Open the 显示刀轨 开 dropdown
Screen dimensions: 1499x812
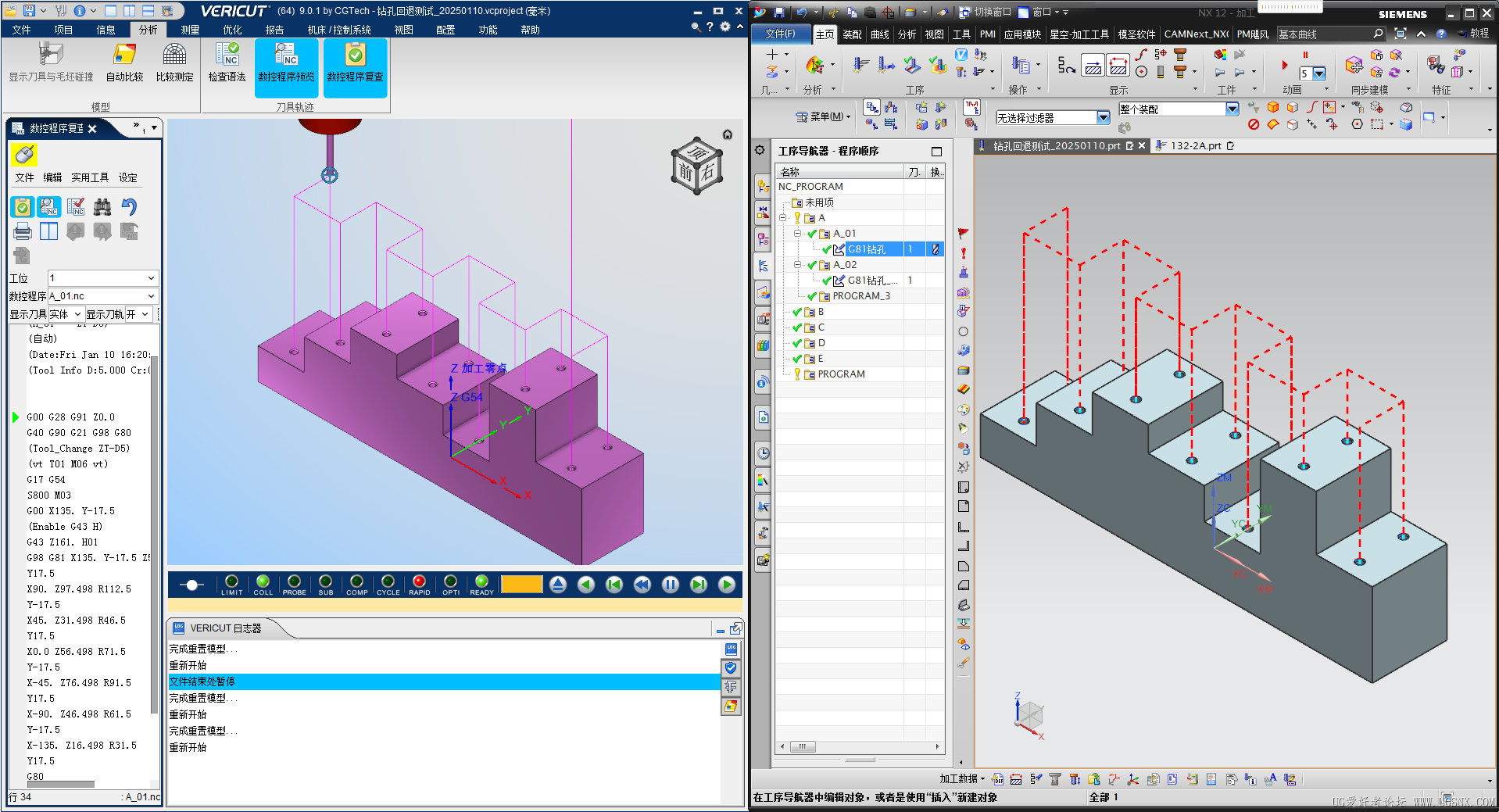(x=138, y=314)
